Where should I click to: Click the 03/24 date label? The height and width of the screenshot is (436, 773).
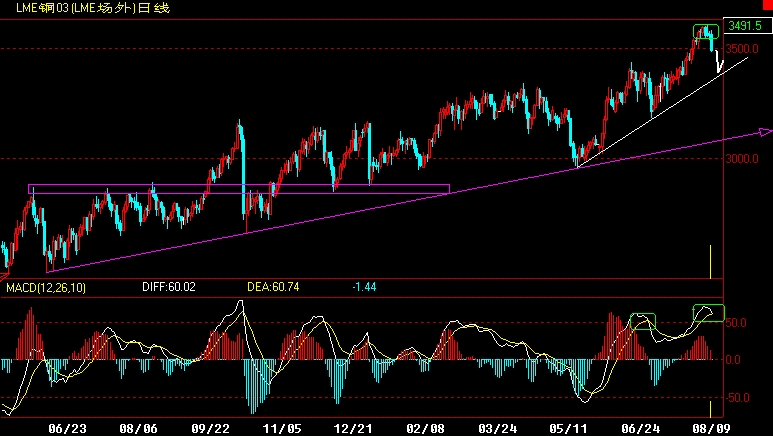[x=497, y=429]
